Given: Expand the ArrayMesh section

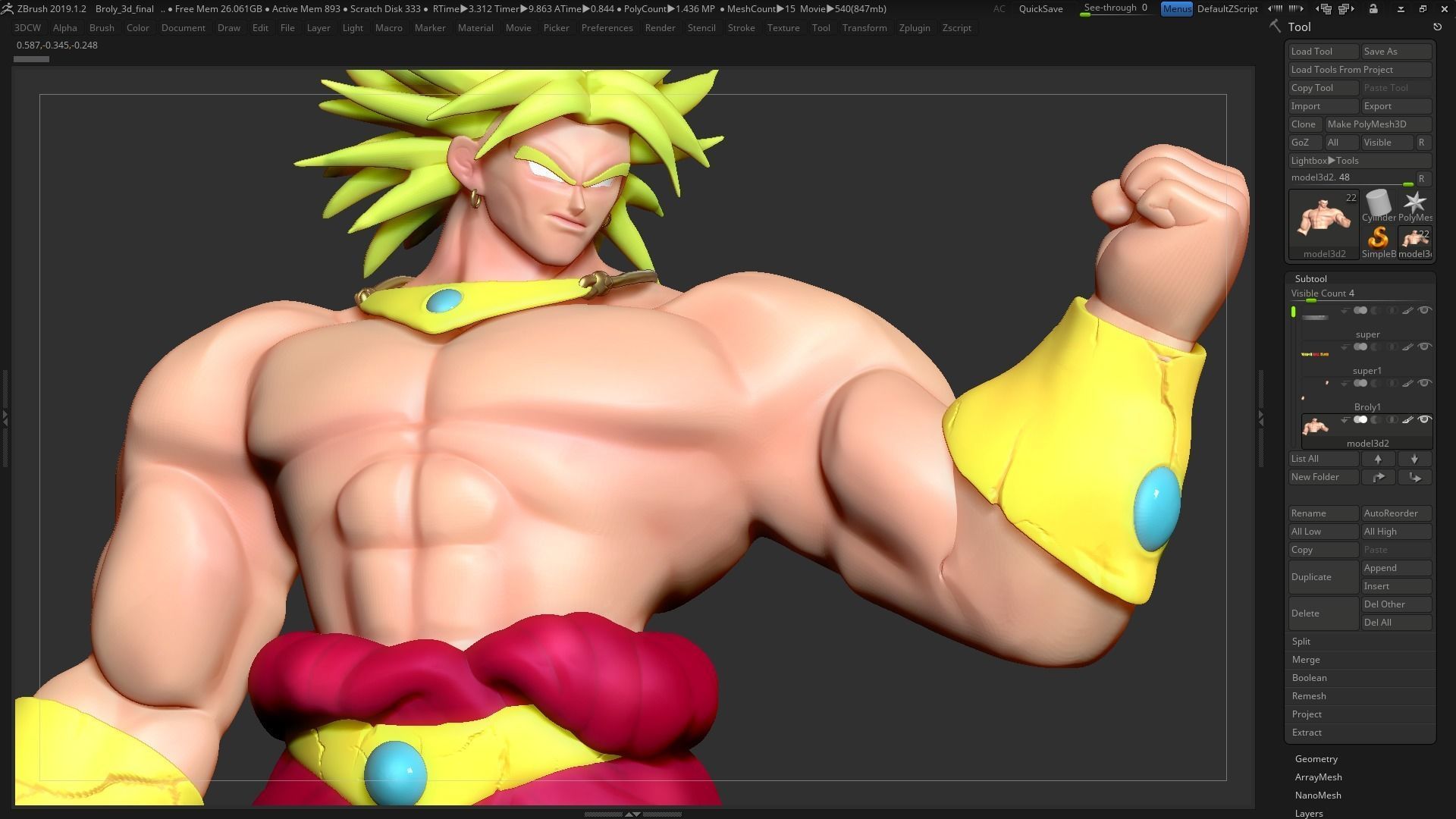Looking at the screenshot, I should 1318,777.
